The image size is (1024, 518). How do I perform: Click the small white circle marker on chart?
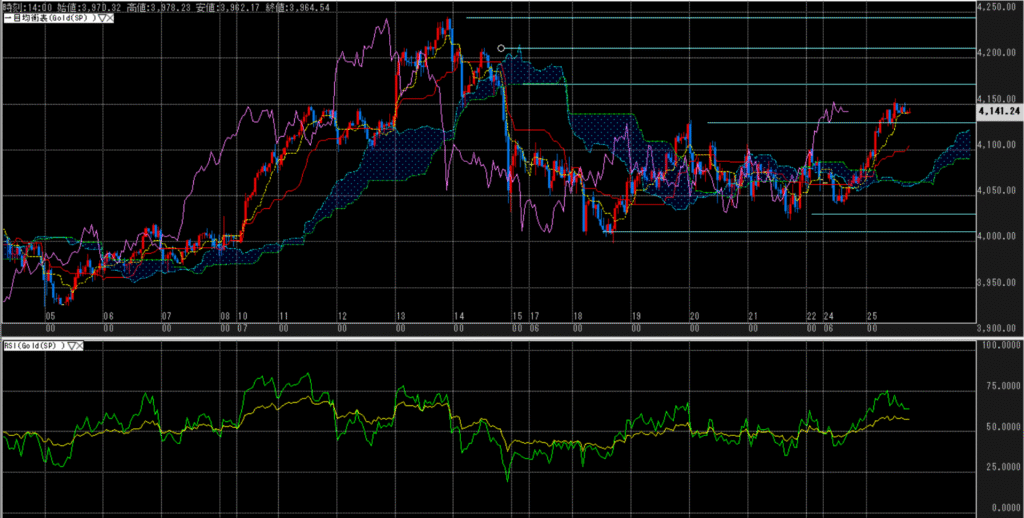click(x=501, y=48)
